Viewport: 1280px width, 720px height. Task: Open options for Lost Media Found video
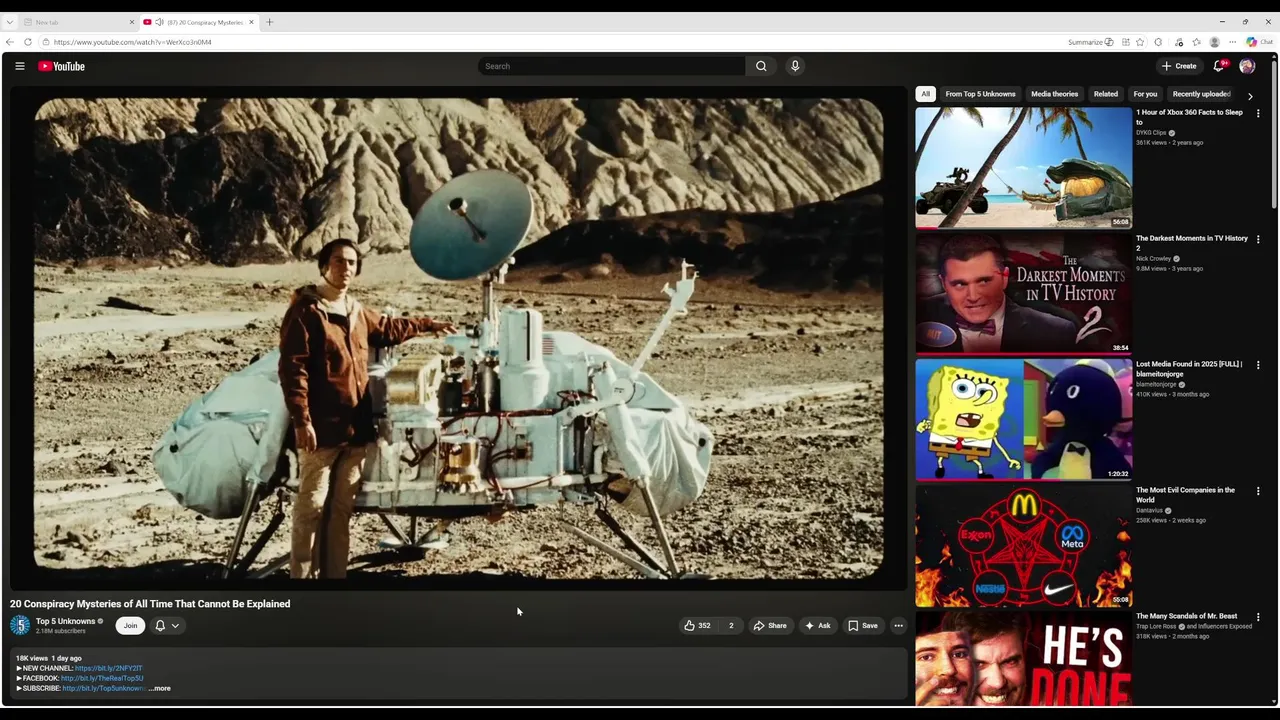pyautogui.click(x=1258, y=366)
